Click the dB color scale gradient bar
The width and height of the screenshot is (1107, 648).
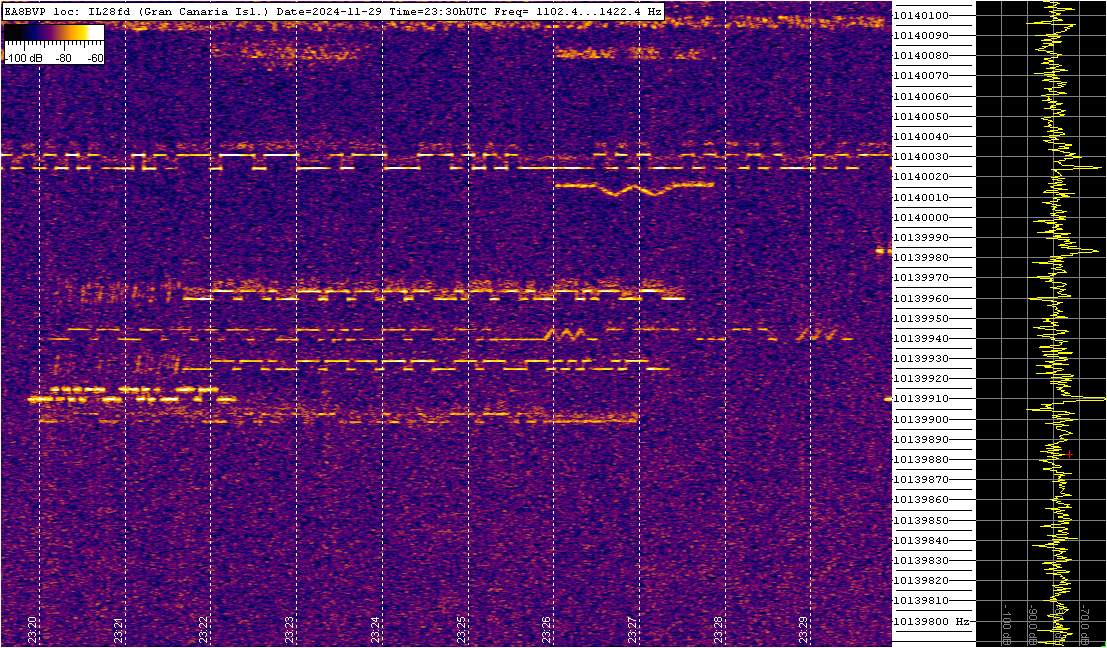[x=54, y=32]
